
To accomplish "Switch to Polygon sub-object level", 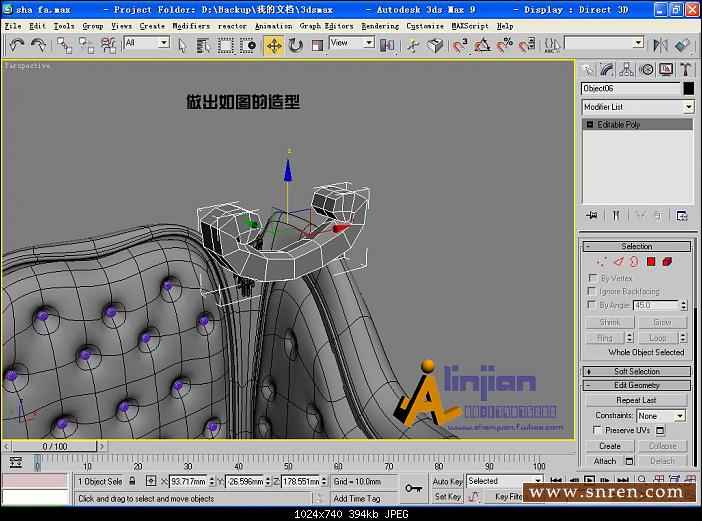I will click(650, 262).
